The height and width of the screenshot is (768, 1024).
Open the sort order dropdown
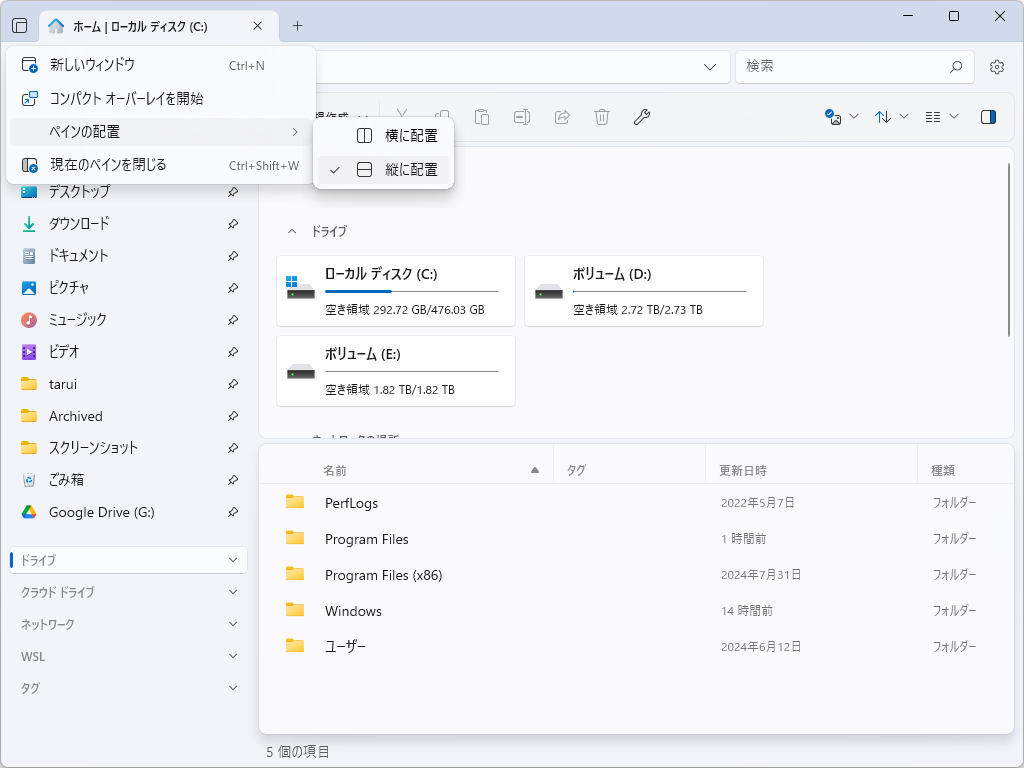[x=892, y=117]
